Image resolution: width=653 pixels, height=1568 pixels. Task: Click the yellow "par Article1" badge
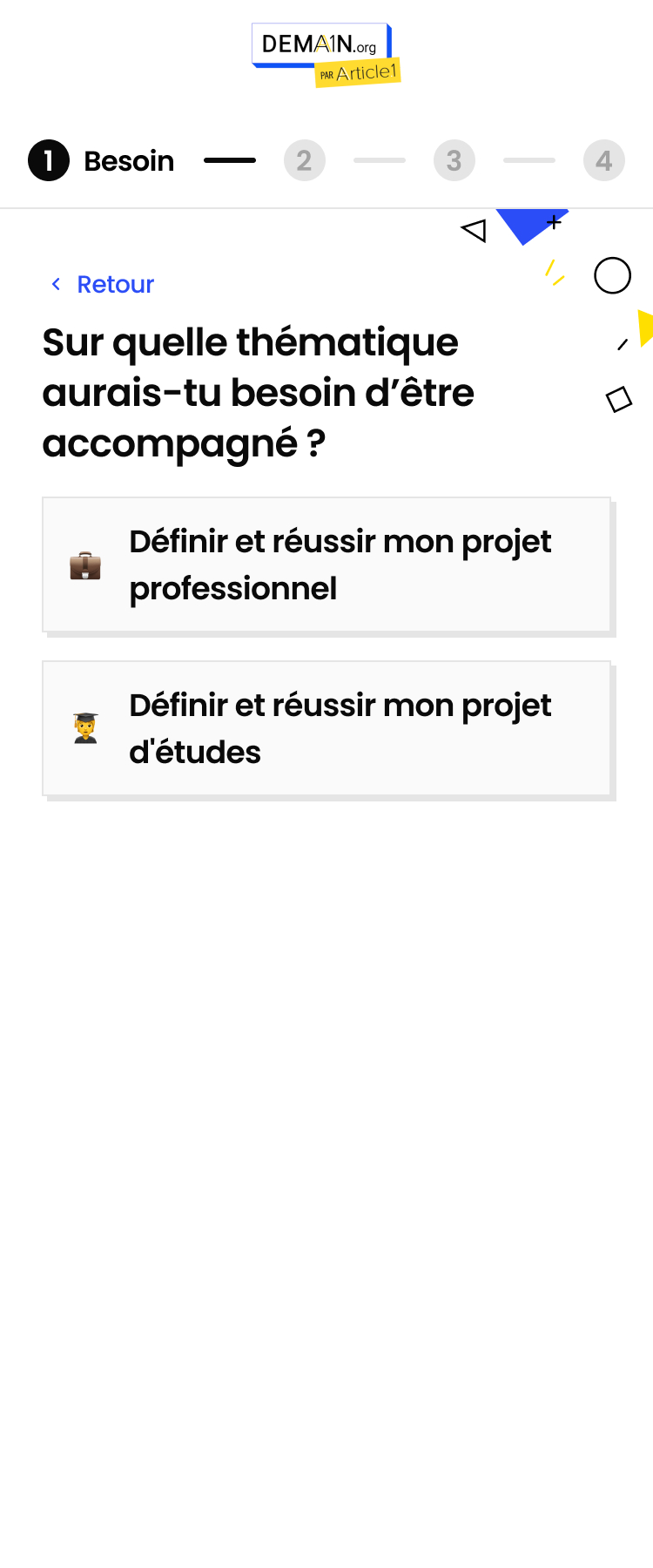pyautogui.click(x=358, y=73)
